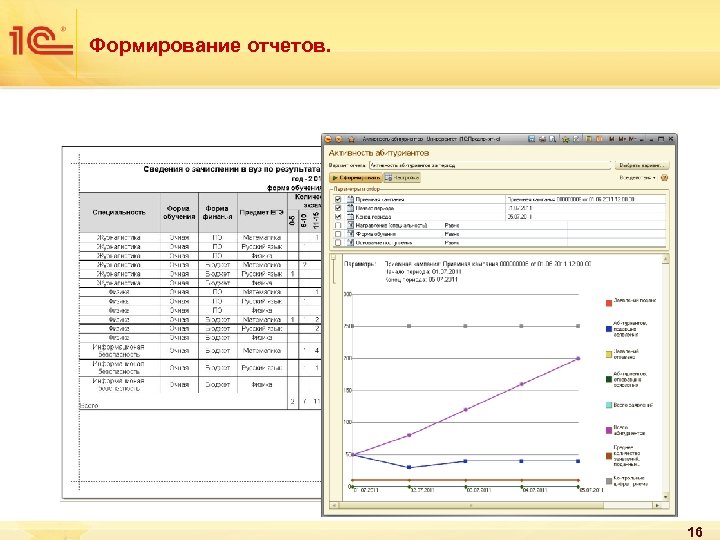Open comparison type Равно for Форма обучения row
Viewport: 720px width, 540px height.
pos(452,234)
